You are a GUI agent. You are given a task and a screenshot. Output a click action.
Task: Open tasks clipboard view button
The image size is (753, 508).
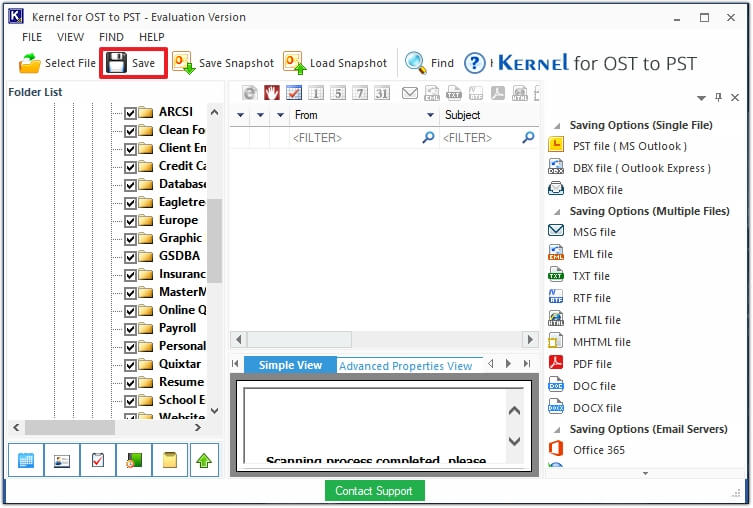(98, 460)
